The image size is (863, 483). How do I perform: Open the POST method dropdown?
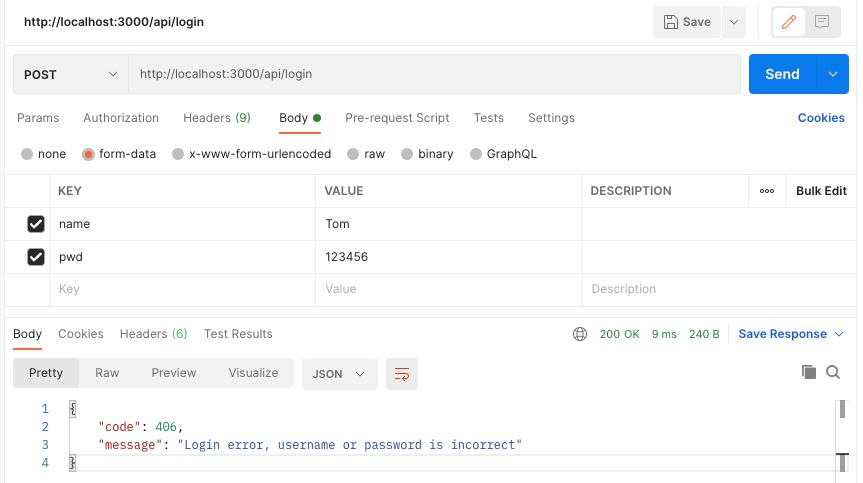pos(70,74)
